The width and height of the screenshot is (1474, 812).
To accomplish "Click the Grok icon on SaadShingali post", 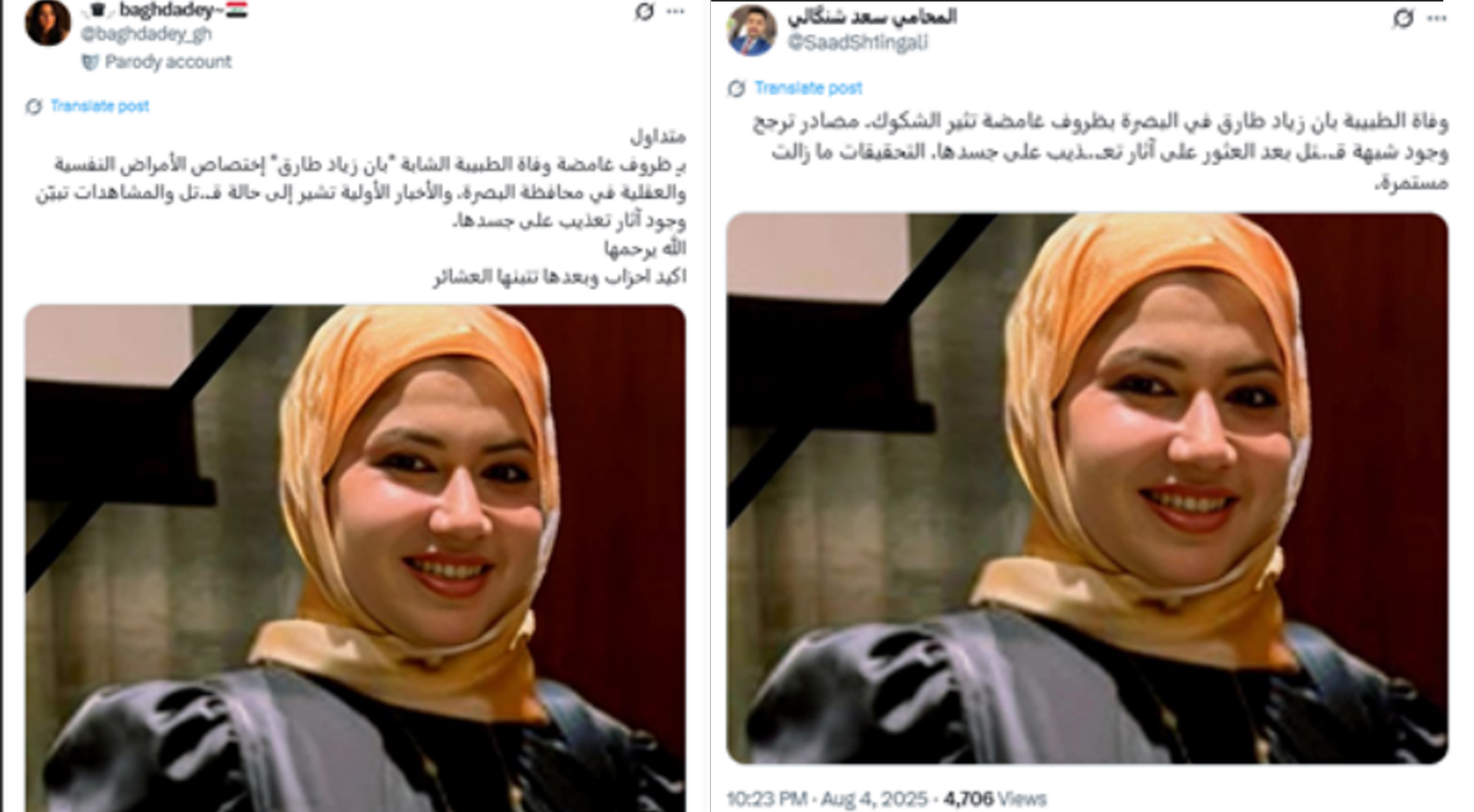I will (x=1403, y=18).
